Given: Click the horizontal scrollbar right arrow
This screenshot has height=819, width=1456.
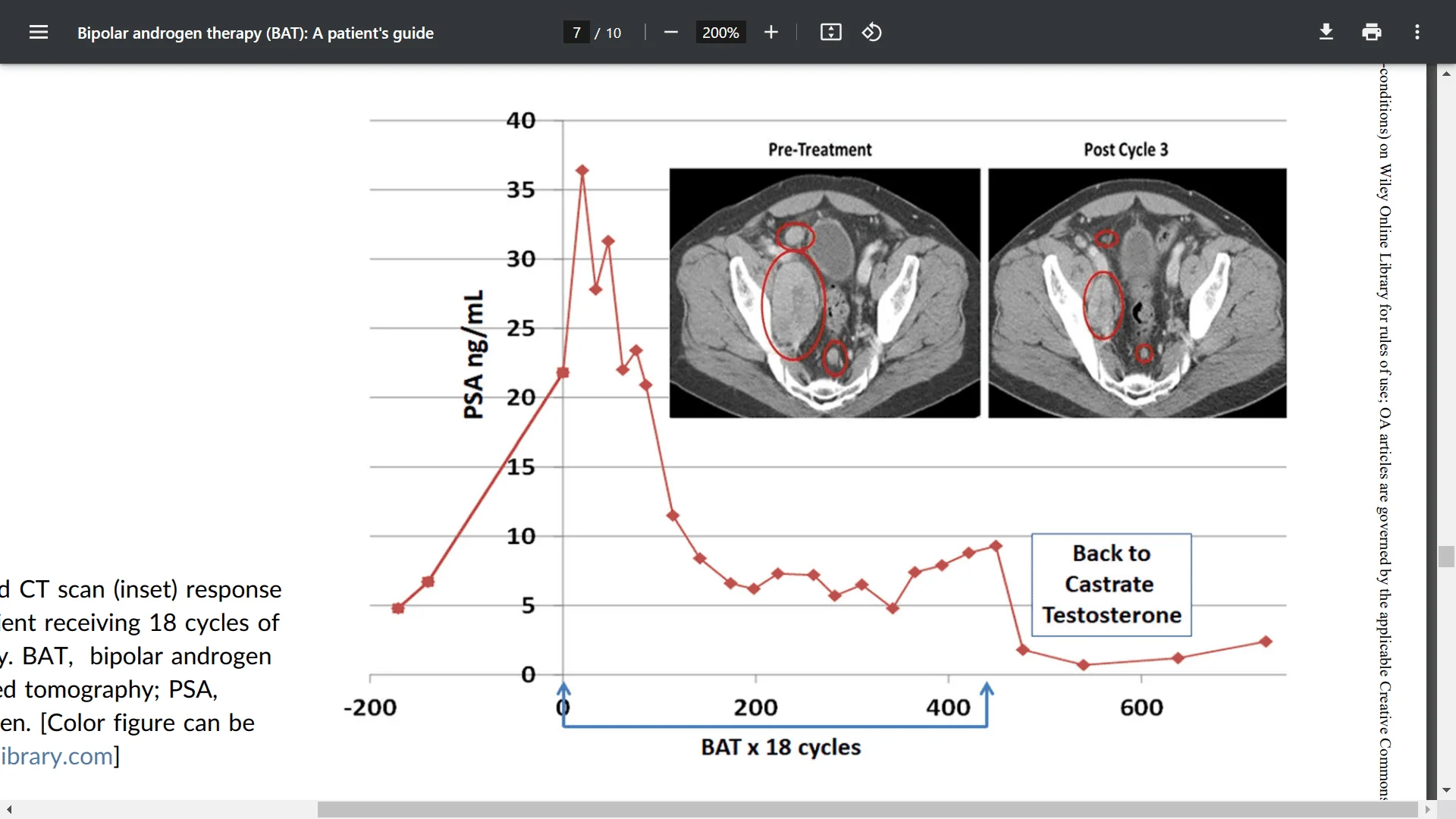Looking at the screenshot, I should pos(1428,810).
